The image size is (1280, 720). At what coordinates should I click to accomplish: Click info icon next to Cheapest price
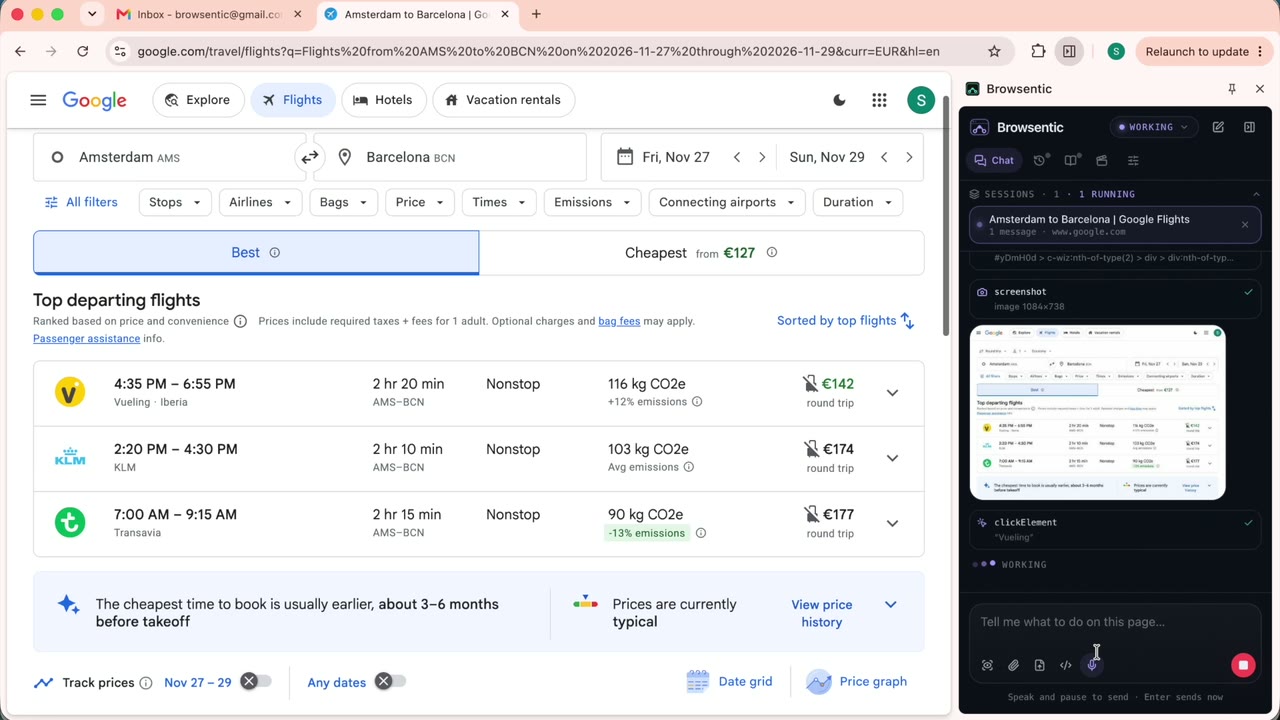(771, 253)
